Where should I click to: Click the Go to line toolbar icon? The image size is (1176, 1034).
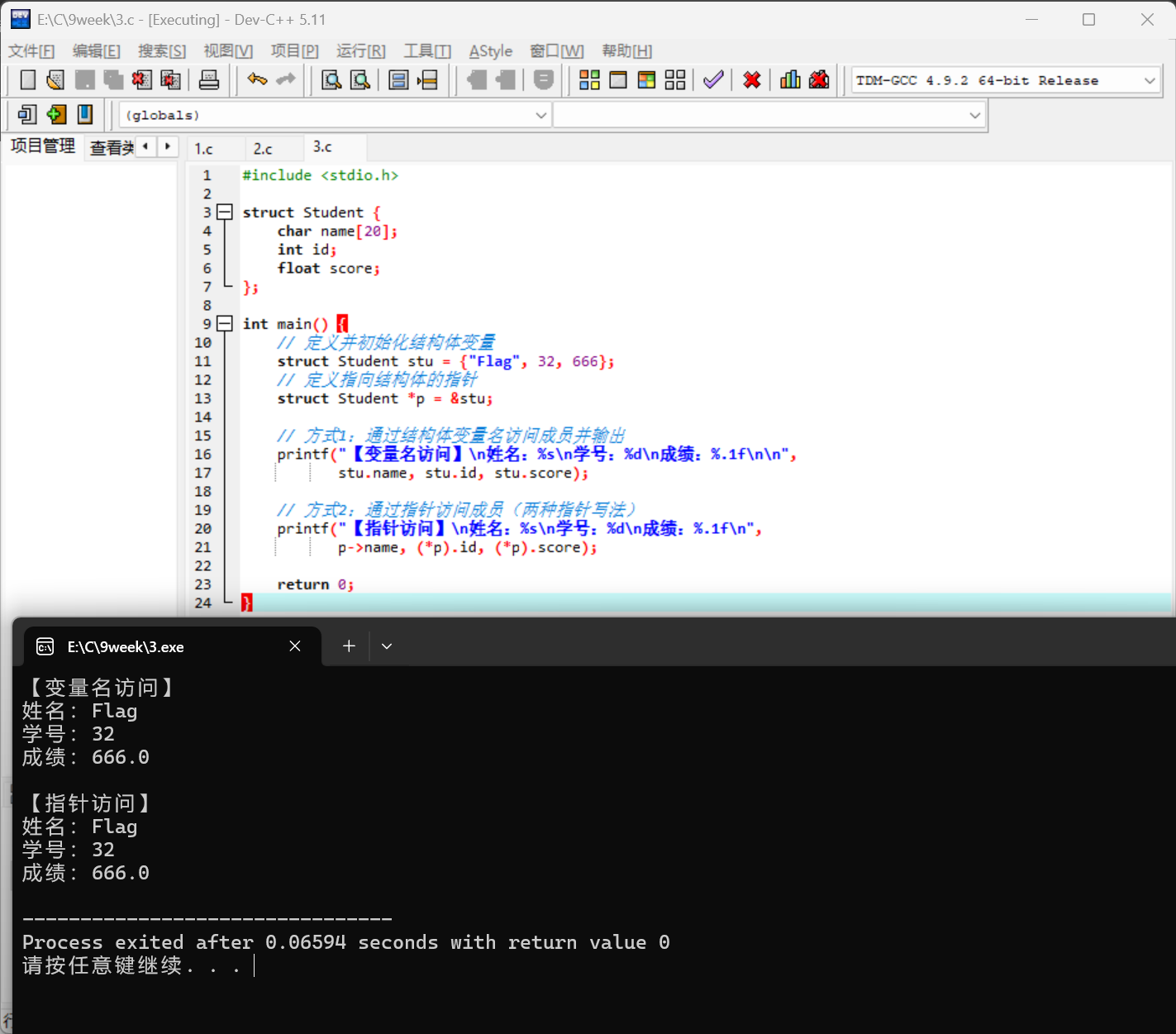click(x=427, y=80)
